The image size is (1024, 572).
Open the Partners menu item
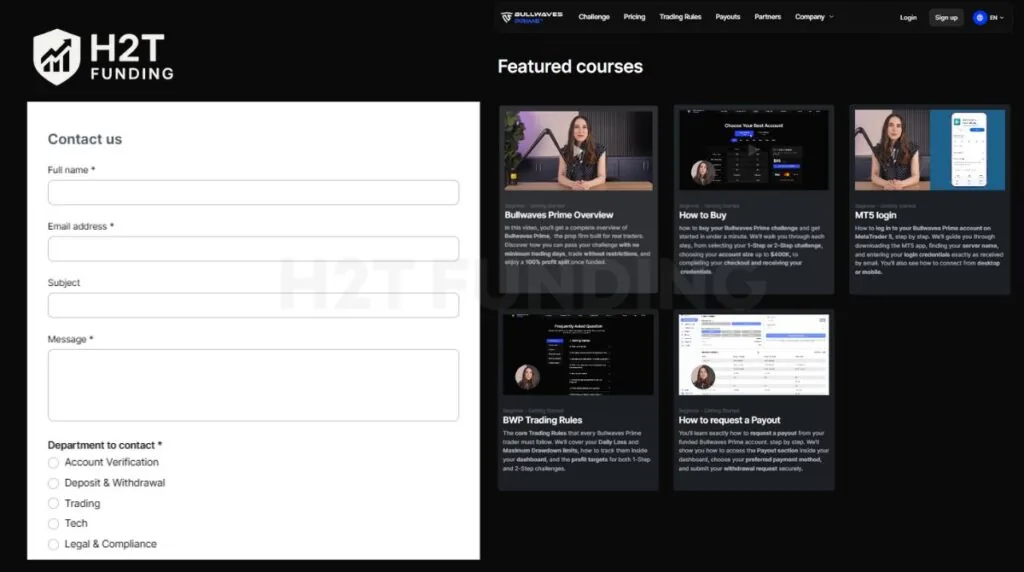pyautogui.click(x=767, y=17)
